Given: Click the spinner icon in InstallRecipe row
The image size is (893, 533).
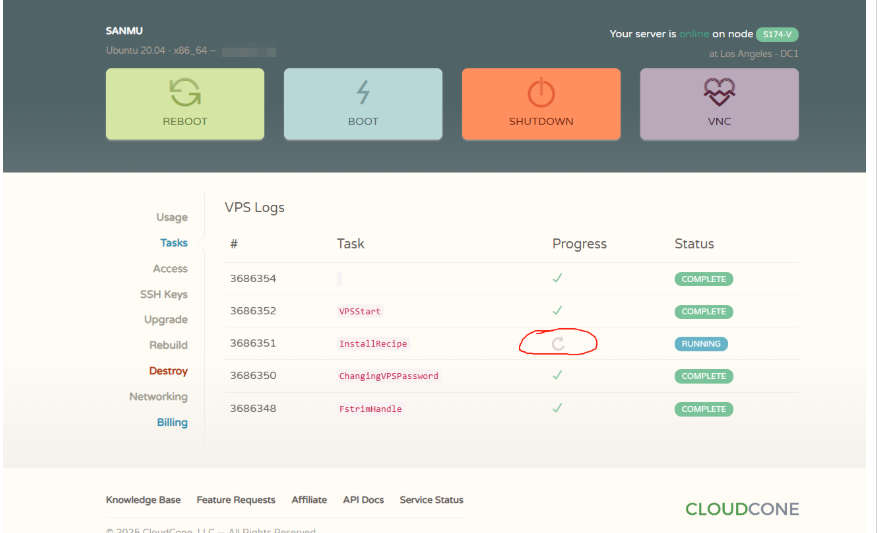Looking at the screenshot, I should [558, 343].
